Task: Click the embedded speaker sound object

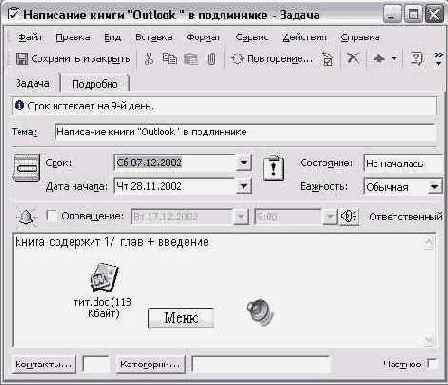Action: [x=260, y=312]
